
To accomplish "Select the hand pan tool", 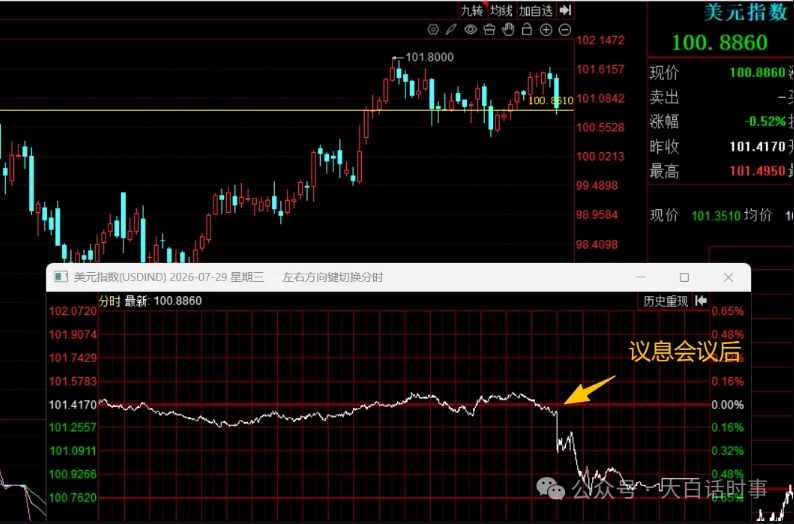I will [x=508, y=29].
